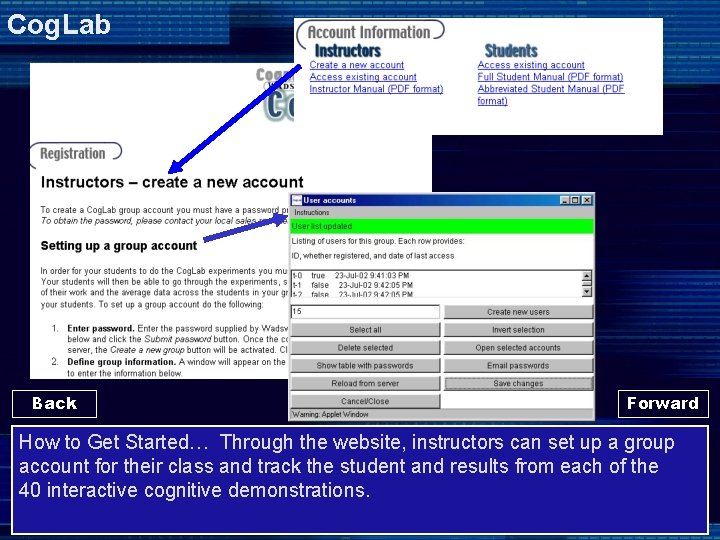The image size is (720, 540).
Task: Select user row t-1 false 9:42:05 PM
Action: tap(353, 285)
